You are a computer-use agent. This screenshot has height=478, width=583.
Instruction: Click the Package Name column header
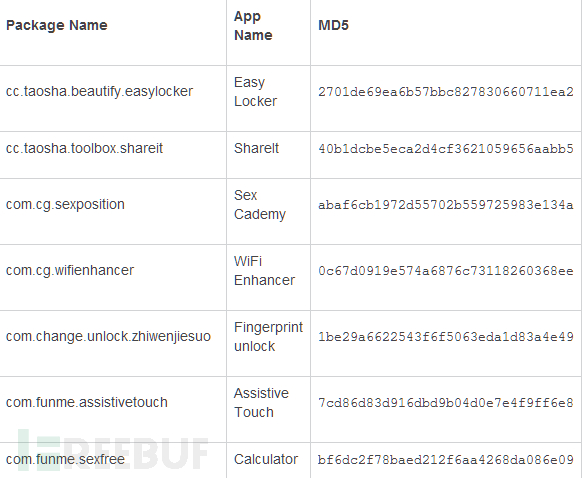(57, 25)
